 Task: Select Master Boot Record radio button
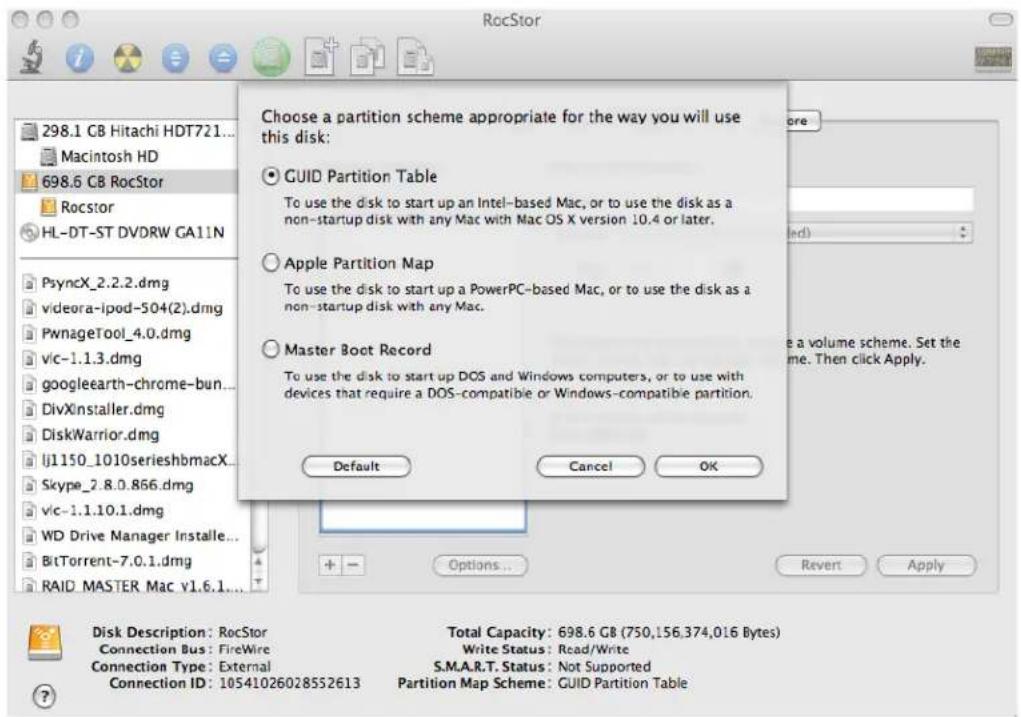pyautogui.click(x=270, y=349)
